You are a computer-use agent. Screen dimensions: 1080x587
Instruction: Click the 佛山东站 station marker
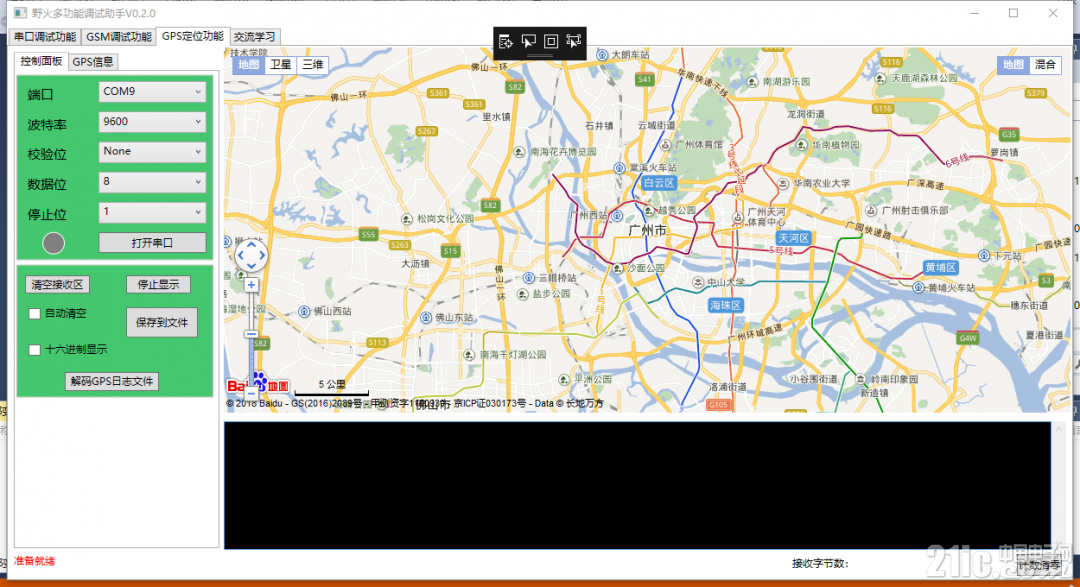tap(426, 318)
